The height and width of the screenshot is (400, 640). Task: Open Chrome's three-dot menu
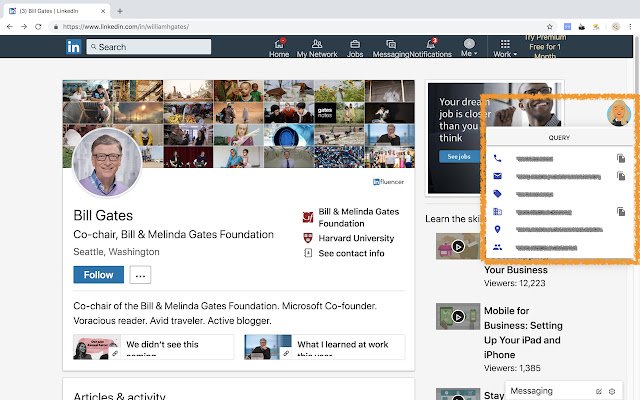coord(630,27)
